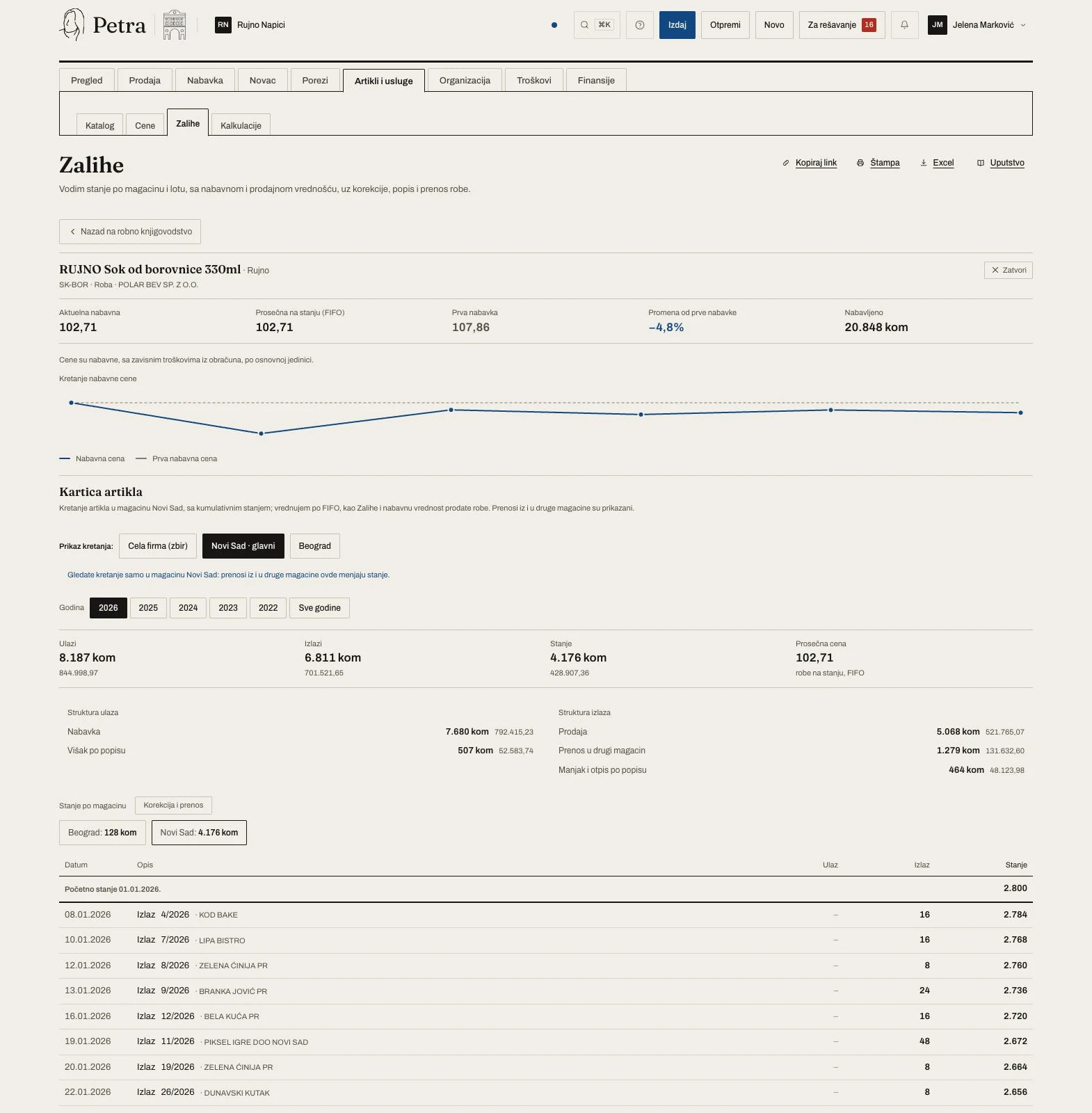Switch to the Prodaja tab
This screenshot has width=1092, height=1113.
tap(145, 80)
